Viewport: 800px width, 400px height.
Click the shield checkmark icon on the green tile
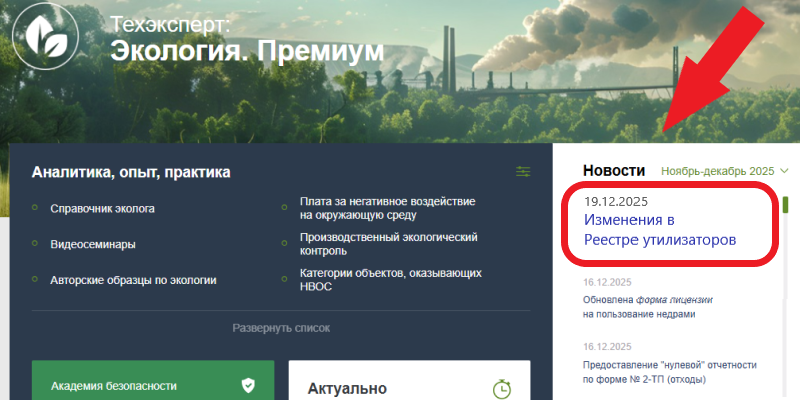(x=248, y=385)
